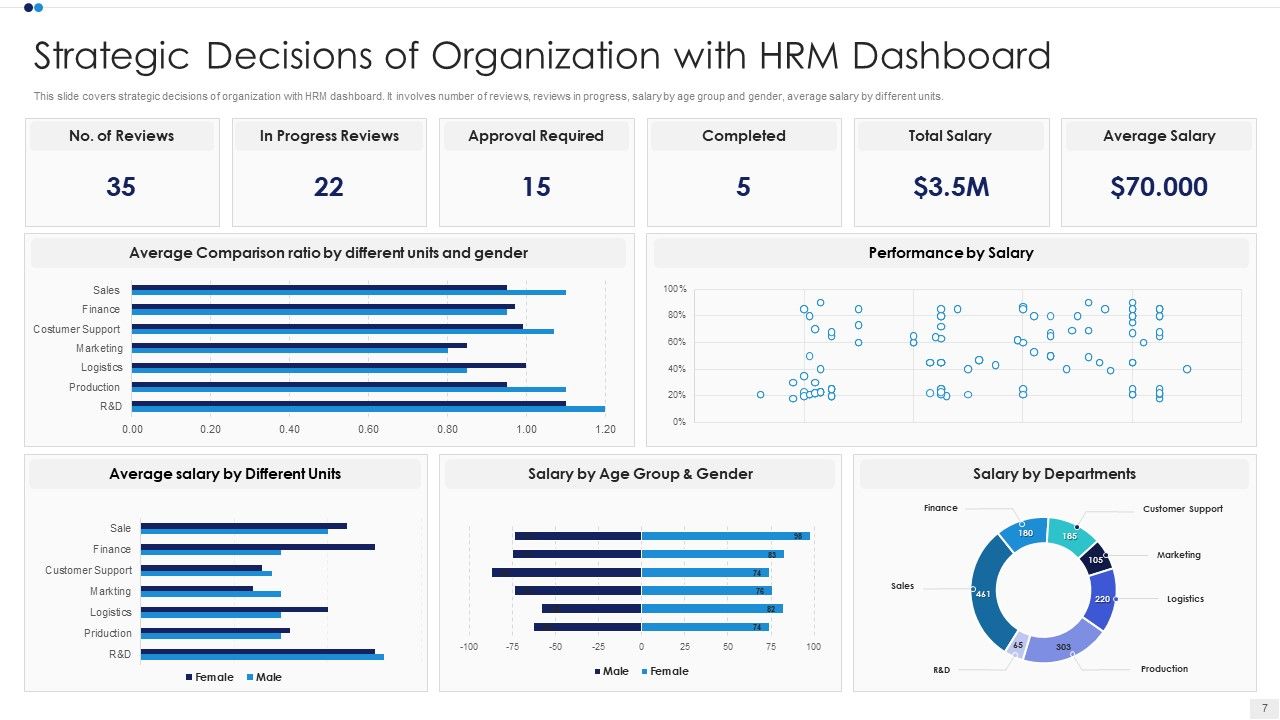Select 'Sales' callout label beside donut chart

click(902, 586)
